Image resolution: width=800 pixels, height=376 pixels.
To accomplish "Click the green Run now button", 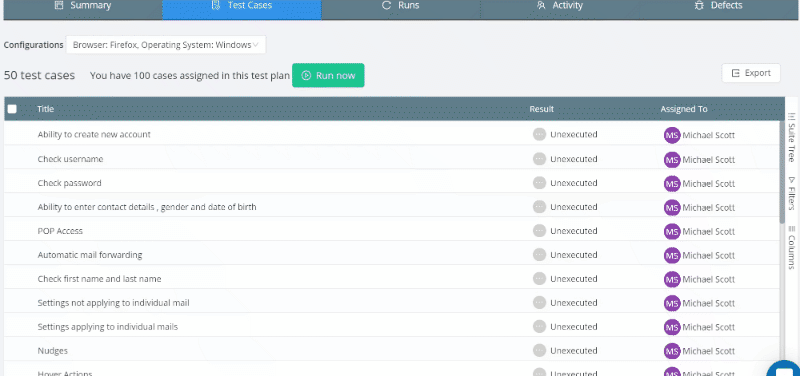I will (x=328, y=76).
